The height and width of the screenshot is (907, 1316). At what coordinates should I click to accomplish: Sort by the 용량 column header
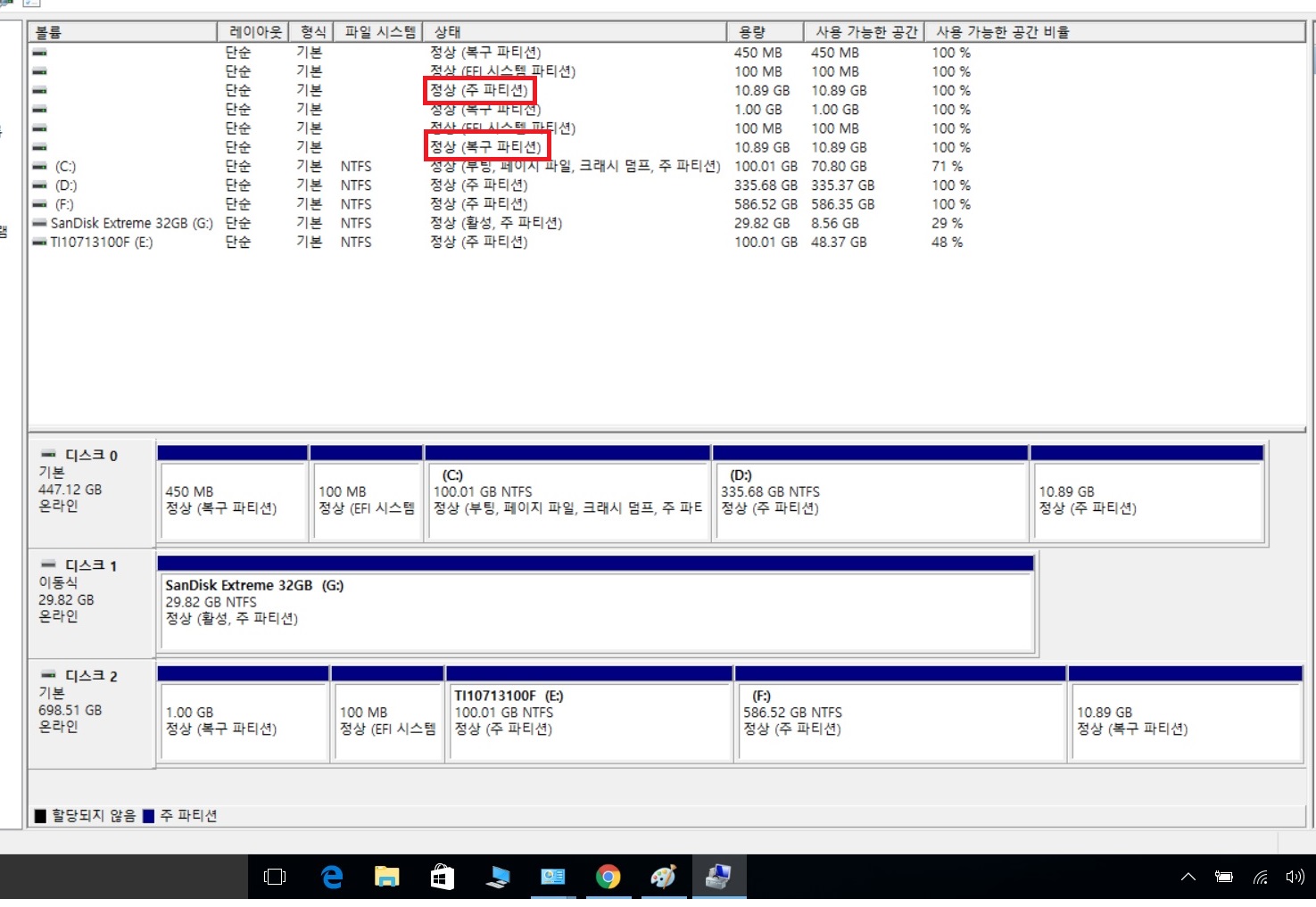click(766, 32)
